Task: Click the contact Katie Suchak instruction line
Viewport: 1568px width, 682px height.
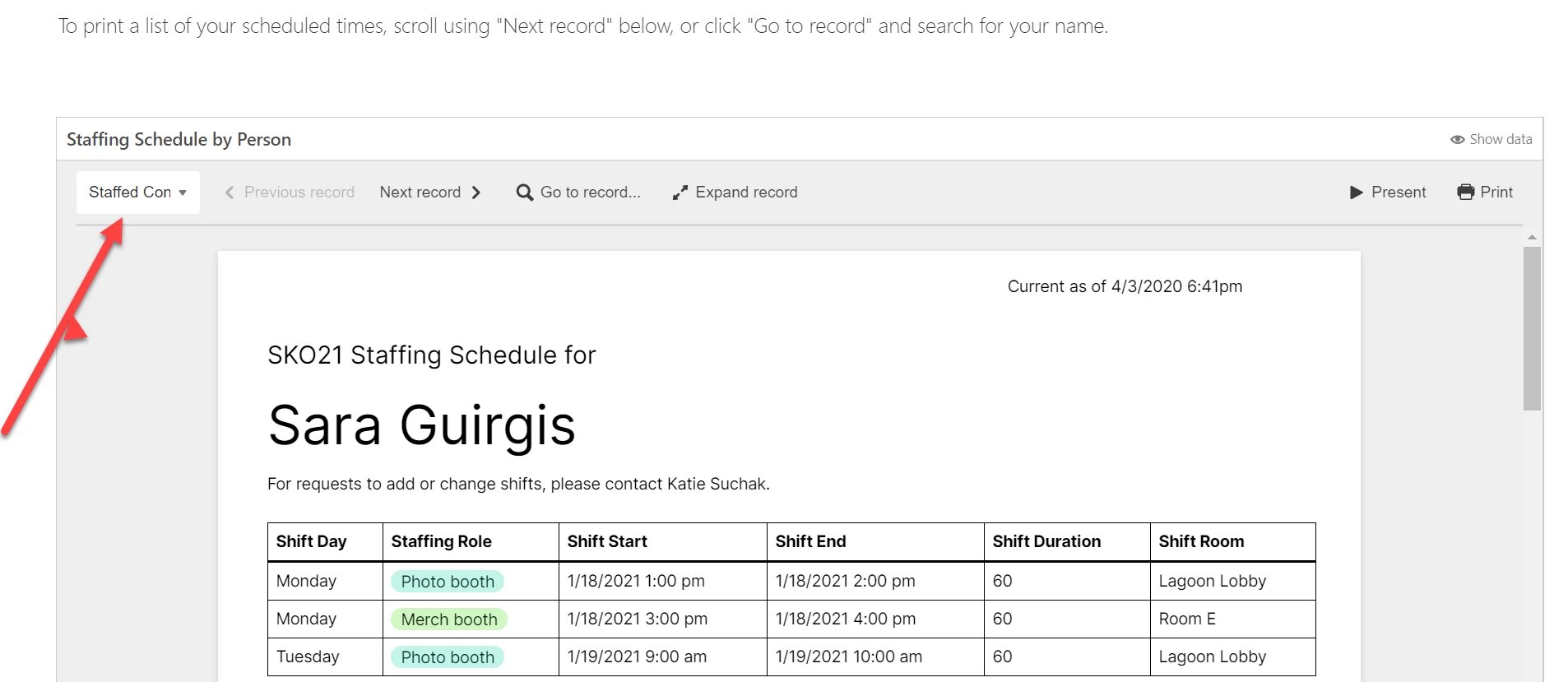Action: pos(518,485)
